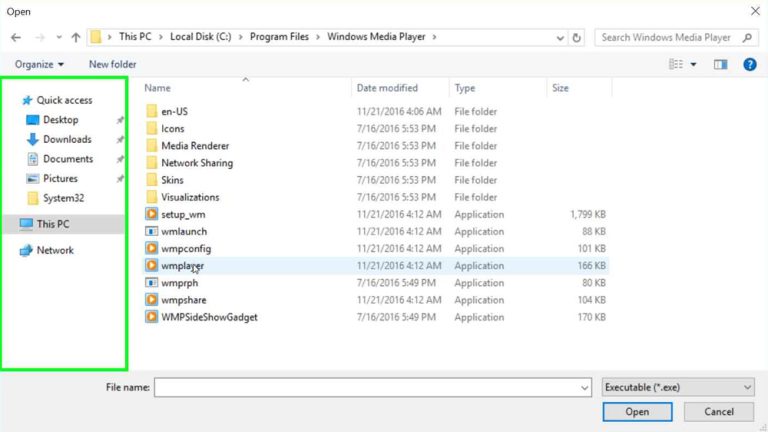Refresh the Windows Media Player folder
The image size is (768, 432).
(576, 38)
